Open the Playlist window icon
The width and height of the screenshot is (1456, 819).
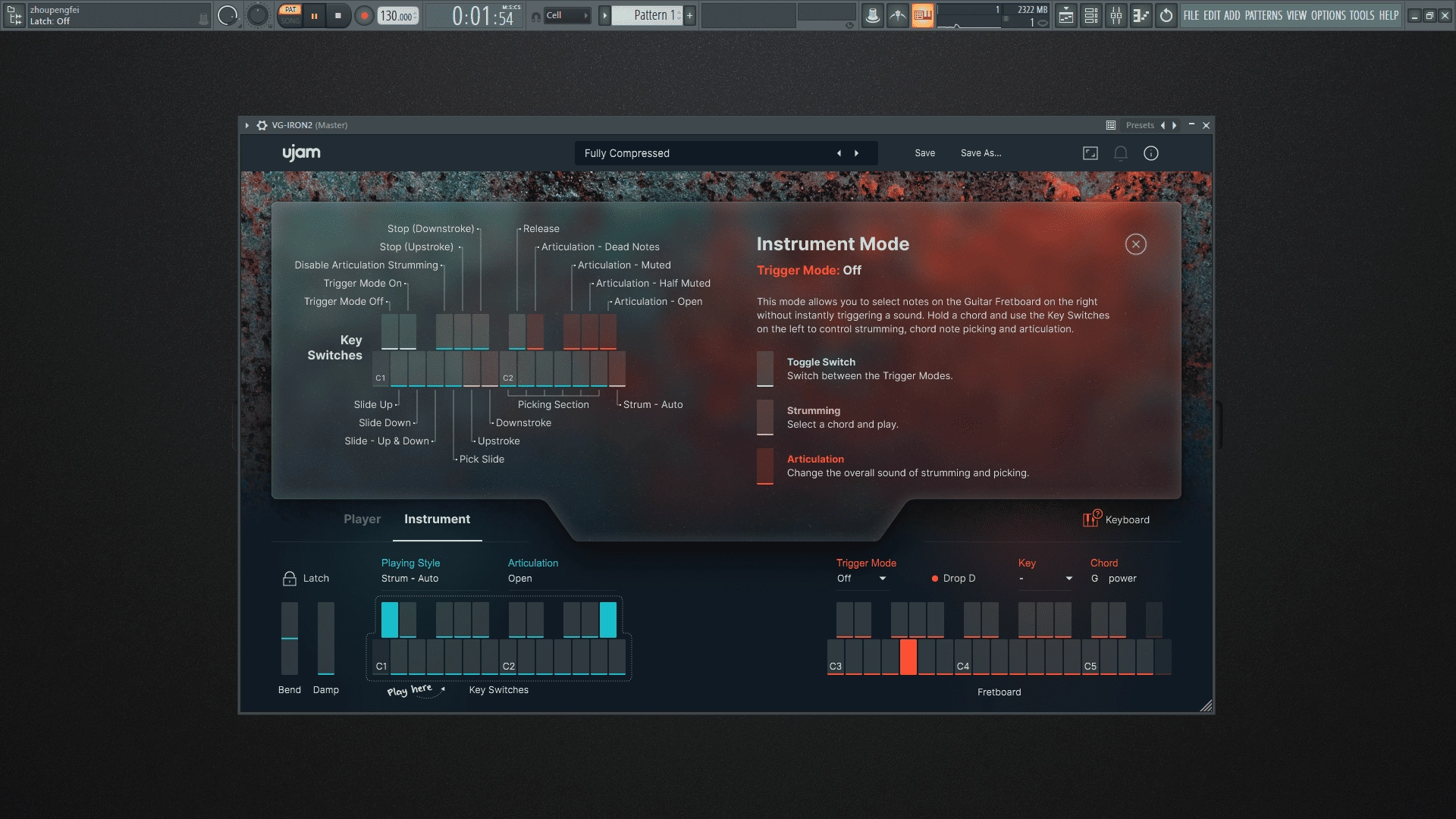1066,15
